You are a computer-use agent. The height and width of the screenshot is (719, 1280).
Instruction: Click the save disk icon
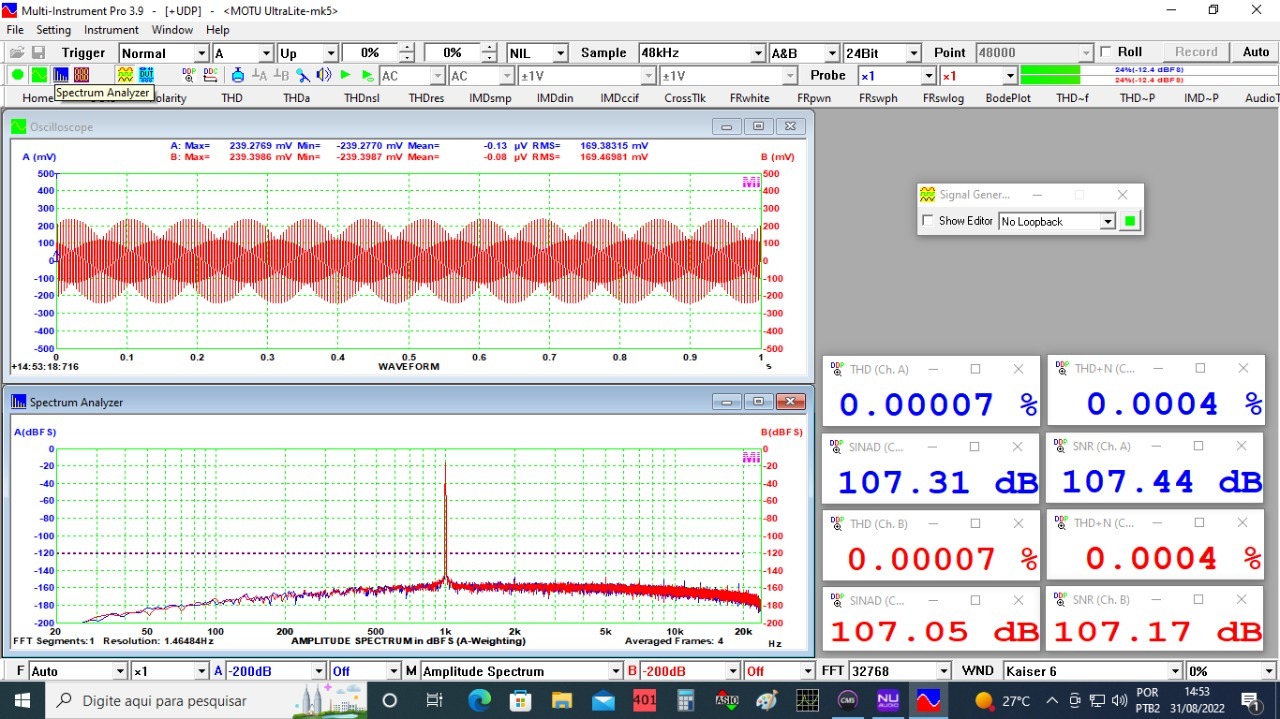(38, 53)
